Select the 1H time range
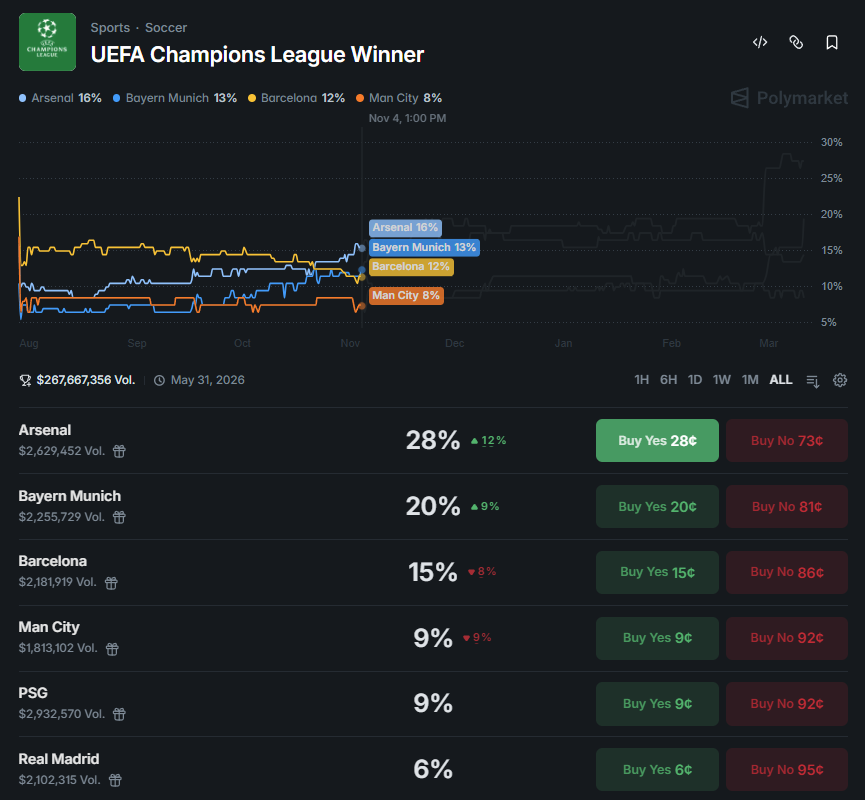Image resolution: width=865 pixels, height=800 pixels. click(642, 380)
